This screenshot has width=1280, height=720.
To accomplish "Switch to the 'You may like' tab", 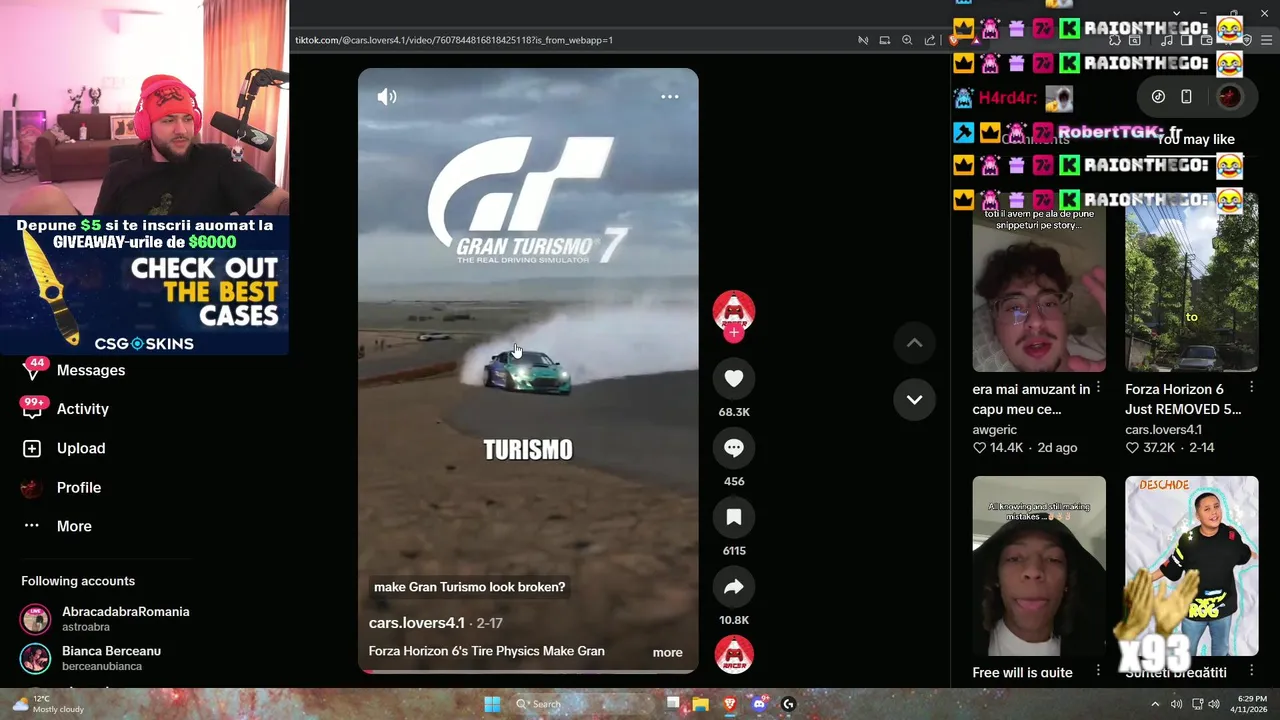I will click(x=1196, y=139).
